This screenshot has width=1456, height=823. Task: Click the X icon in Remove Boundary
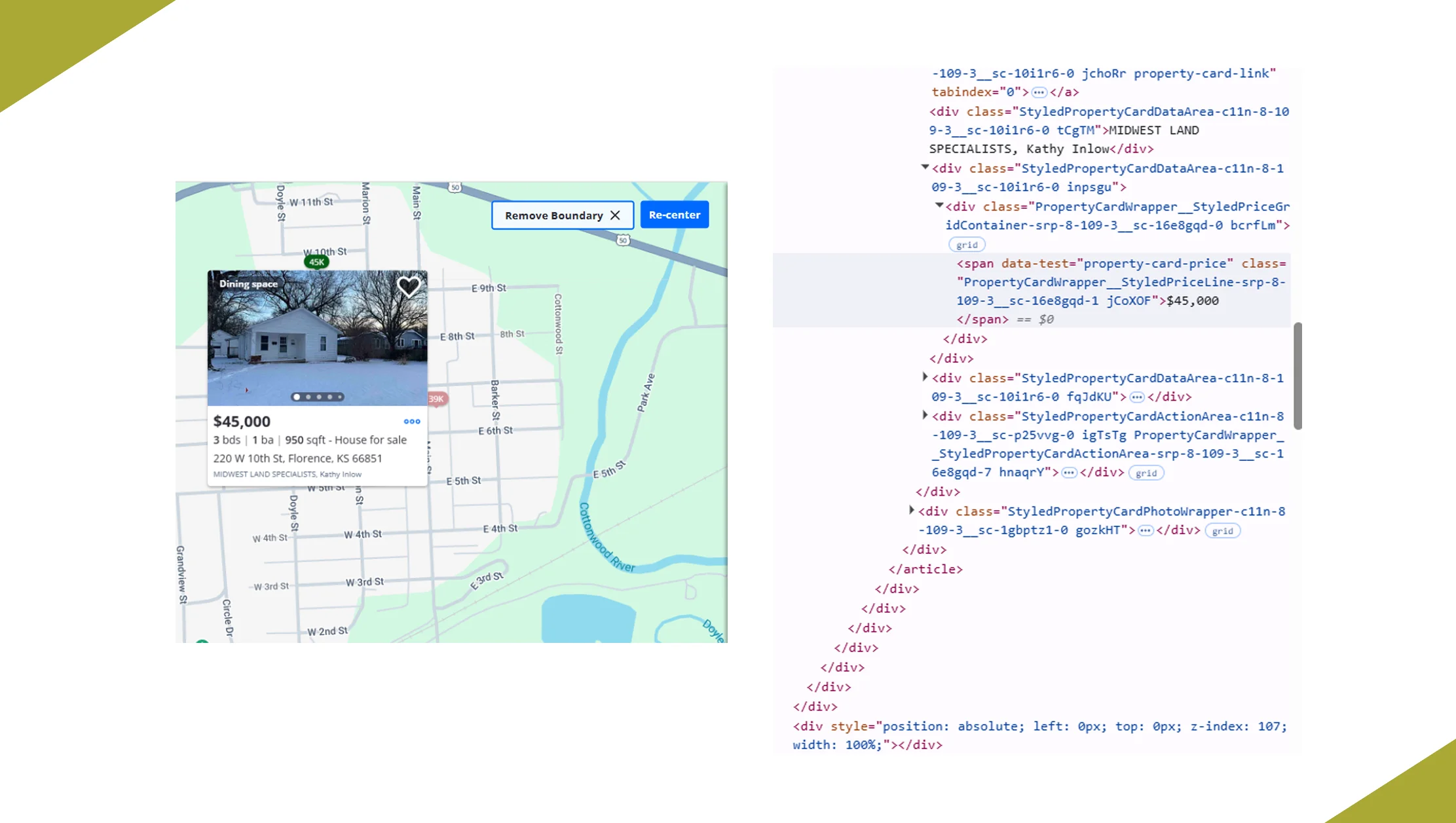pyautogui.click(x=615, y=215)
